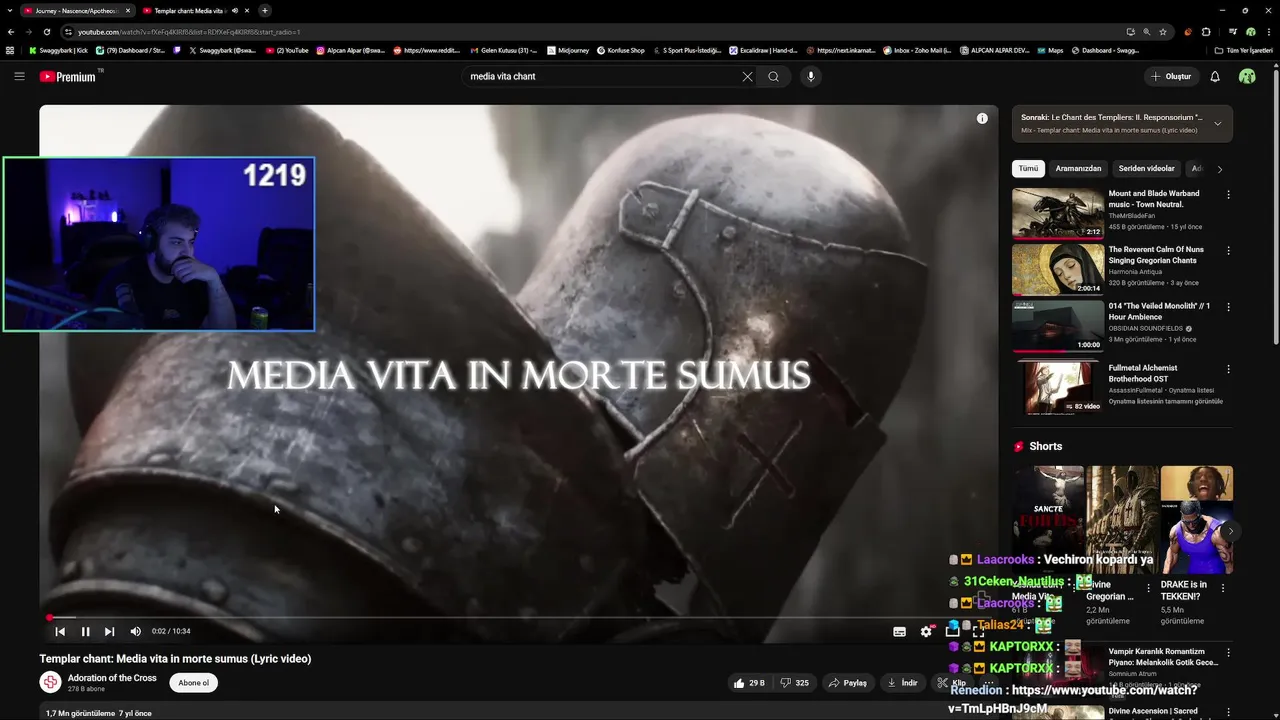Dislike the video (325)
The width and height of the screenshot is (1280, 720).
[x=796, y=683]
